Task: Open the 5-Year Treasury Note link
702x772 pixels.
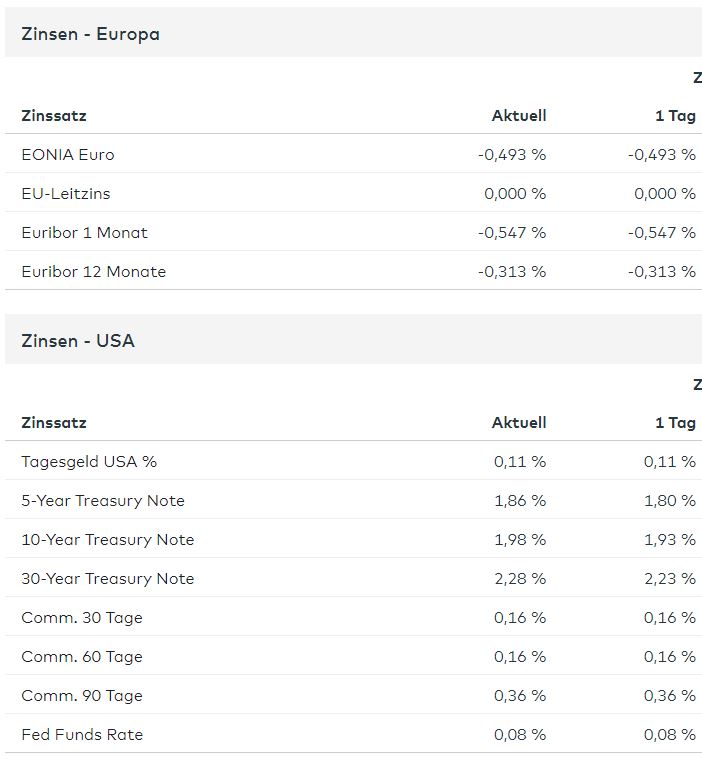Action: click(103, 501)
